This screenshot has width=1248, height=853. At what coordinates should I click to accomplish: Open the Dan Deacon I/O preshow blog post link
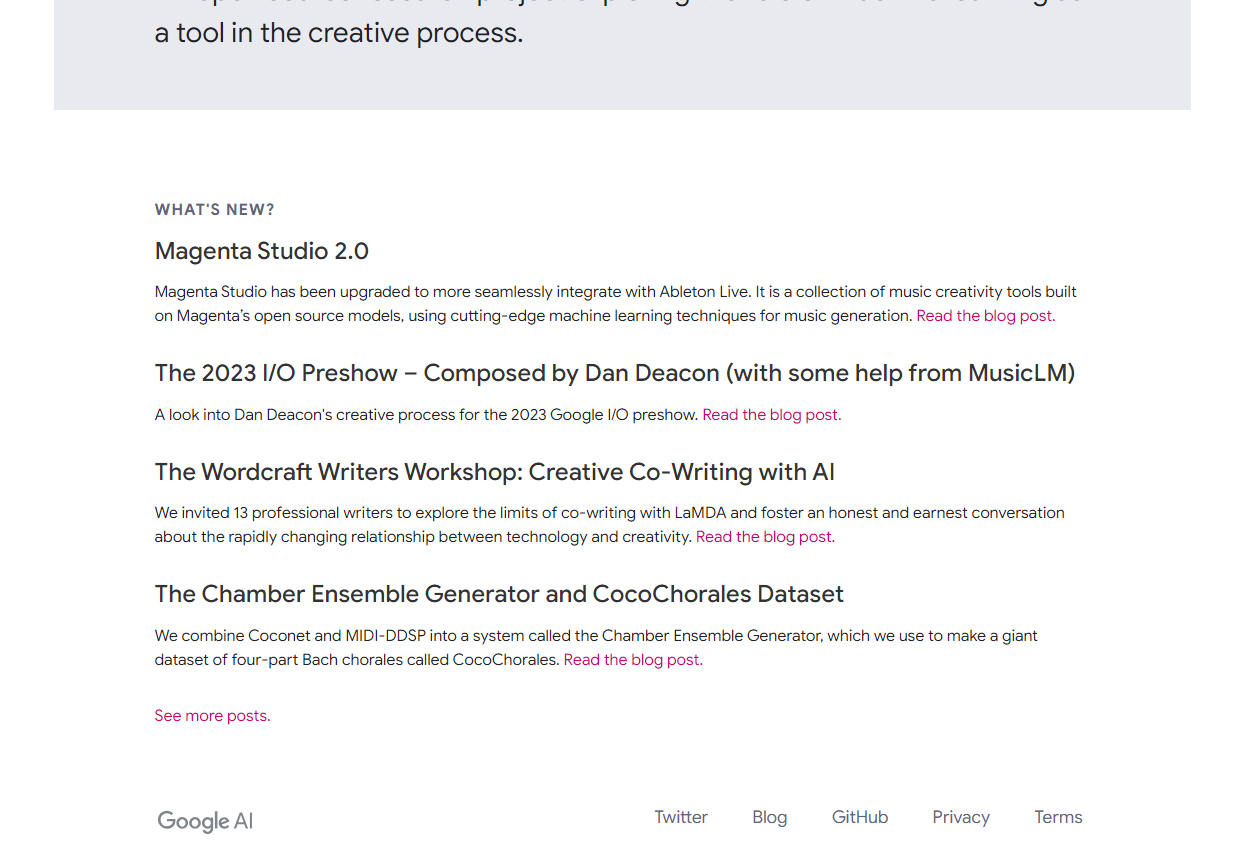click(x=772, y=415)
